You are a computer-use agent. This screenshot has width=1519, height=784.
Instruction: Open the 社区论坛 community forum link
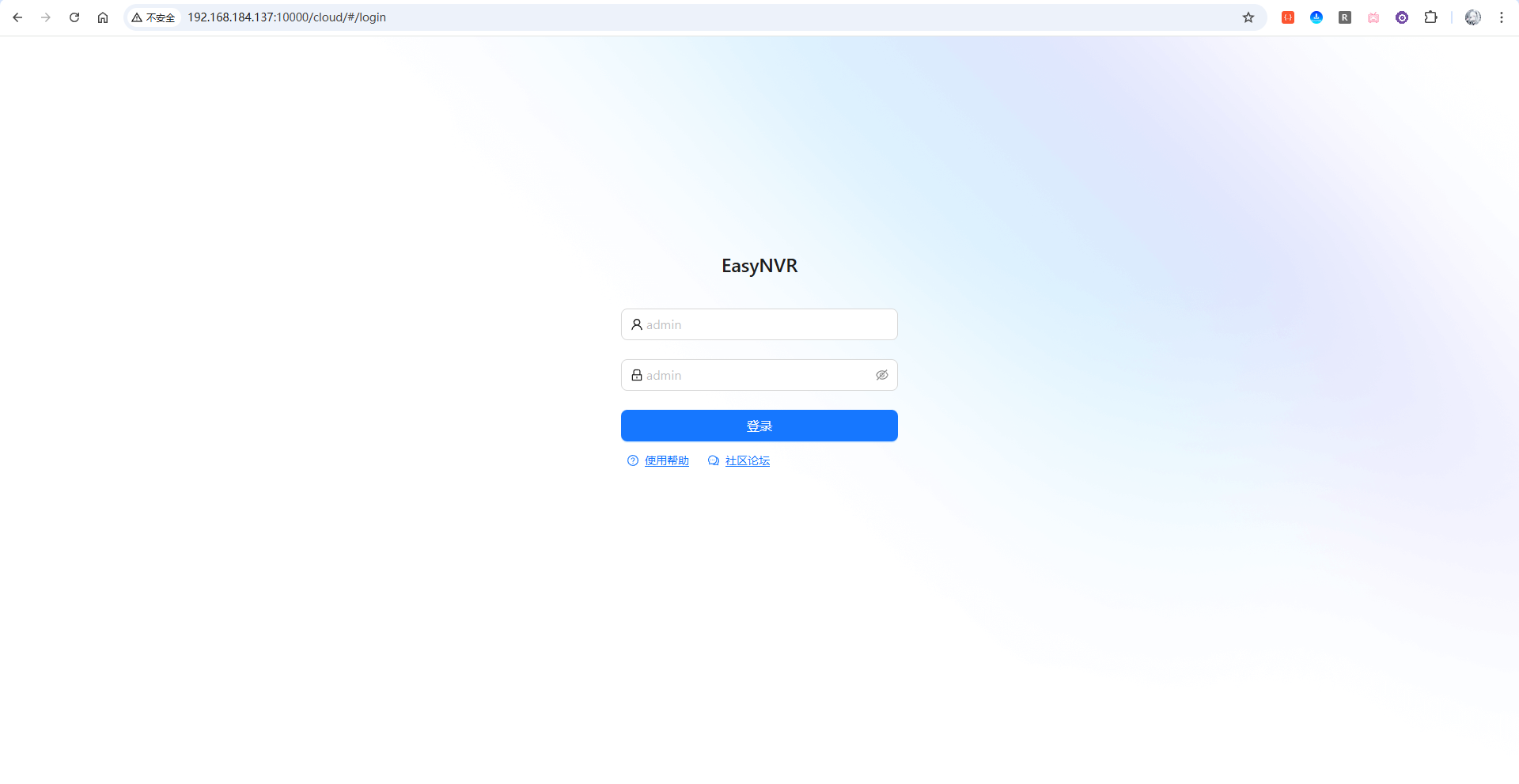pyautogui.click(x=748, y=460)
